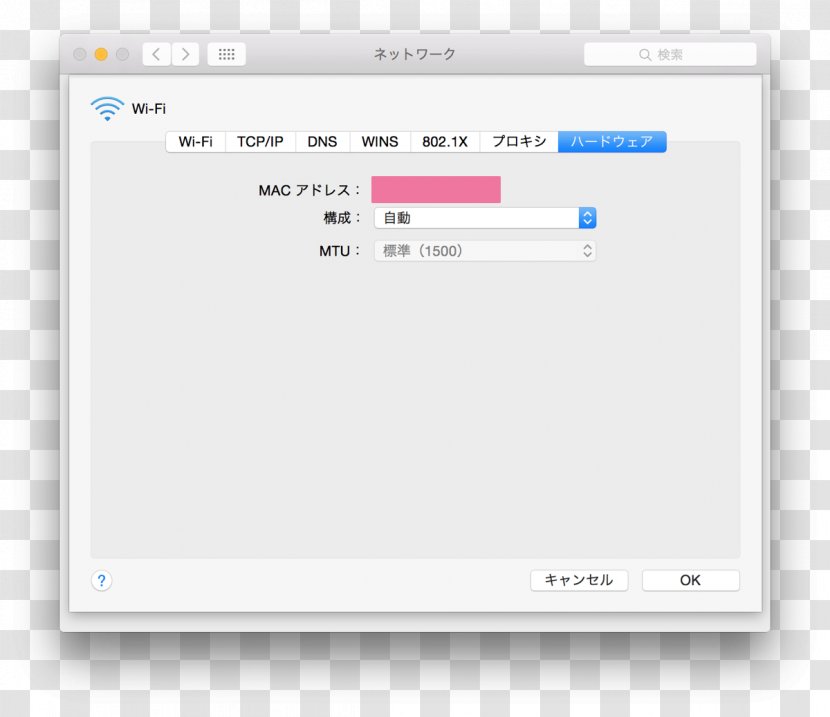Select the プロキシ tab
The width and height of the screenshot is (830, 717).
519,142
